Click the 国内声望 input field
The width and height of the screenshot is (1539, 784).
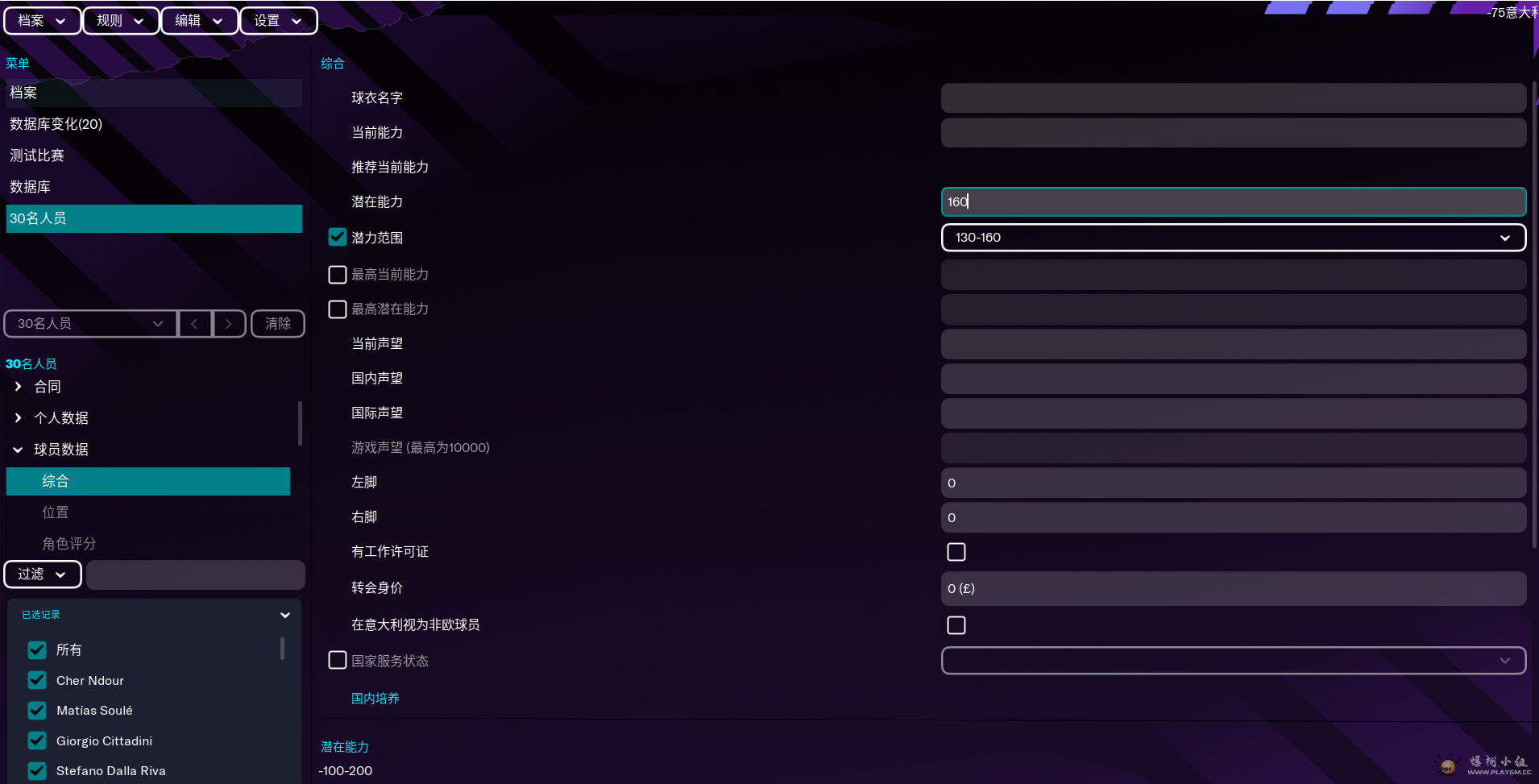tap(1234, 379)
